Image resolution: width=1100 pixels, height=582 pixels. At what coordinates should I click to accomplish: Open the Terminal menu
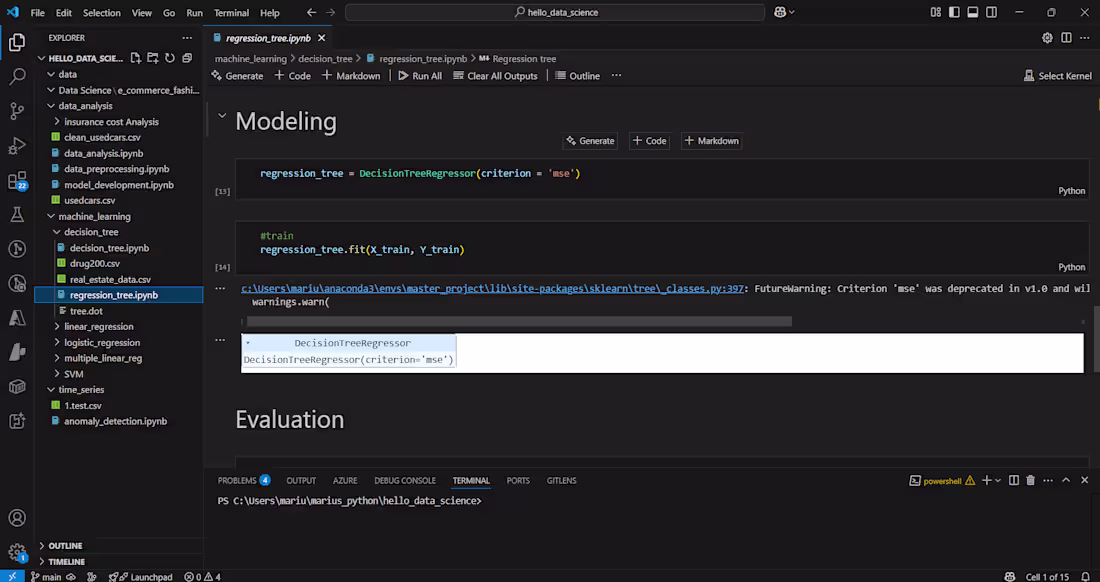pos(232,13)
